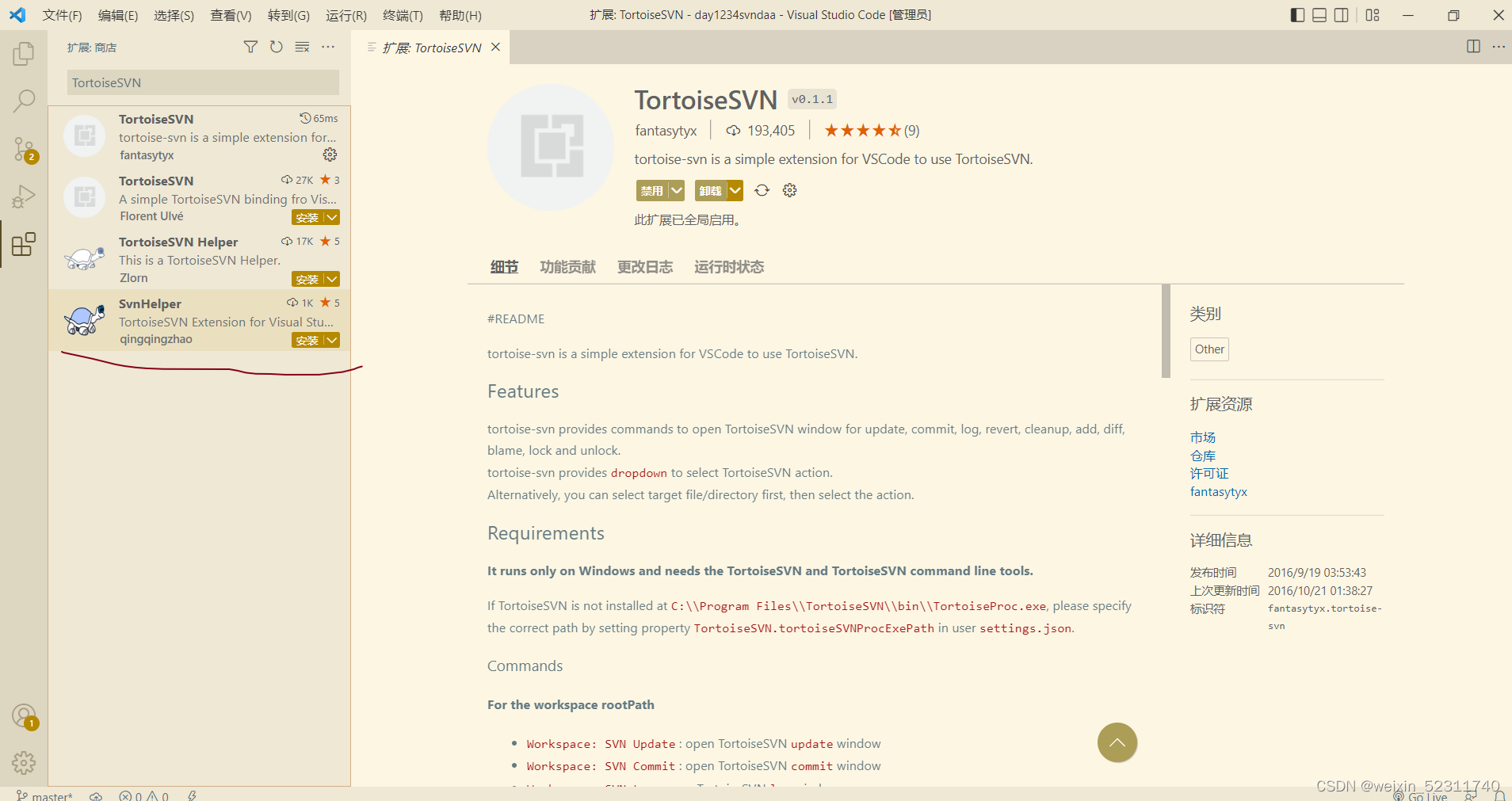1512x801 pixels.
Task: Open the 查看(V) menu
Action: tap(231, 15)
